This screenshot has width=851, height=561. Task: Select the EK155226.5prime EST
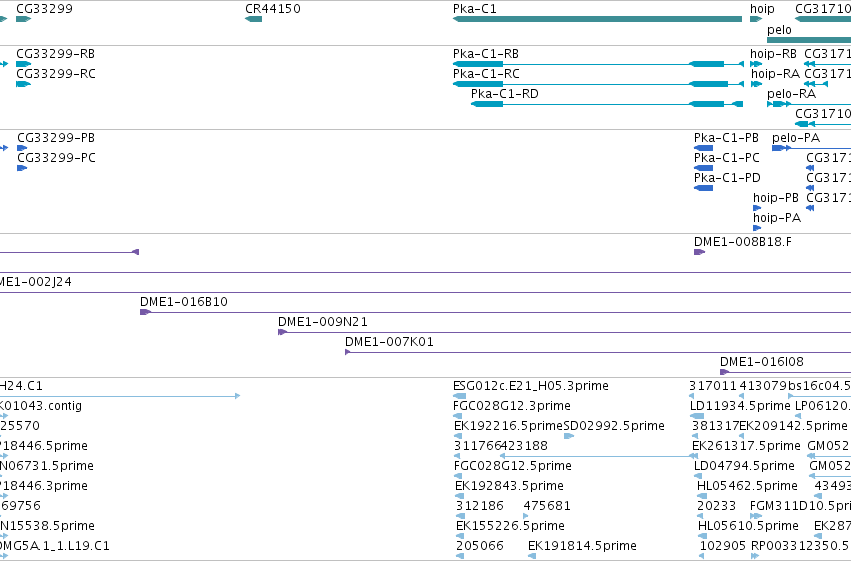point(460,537)
